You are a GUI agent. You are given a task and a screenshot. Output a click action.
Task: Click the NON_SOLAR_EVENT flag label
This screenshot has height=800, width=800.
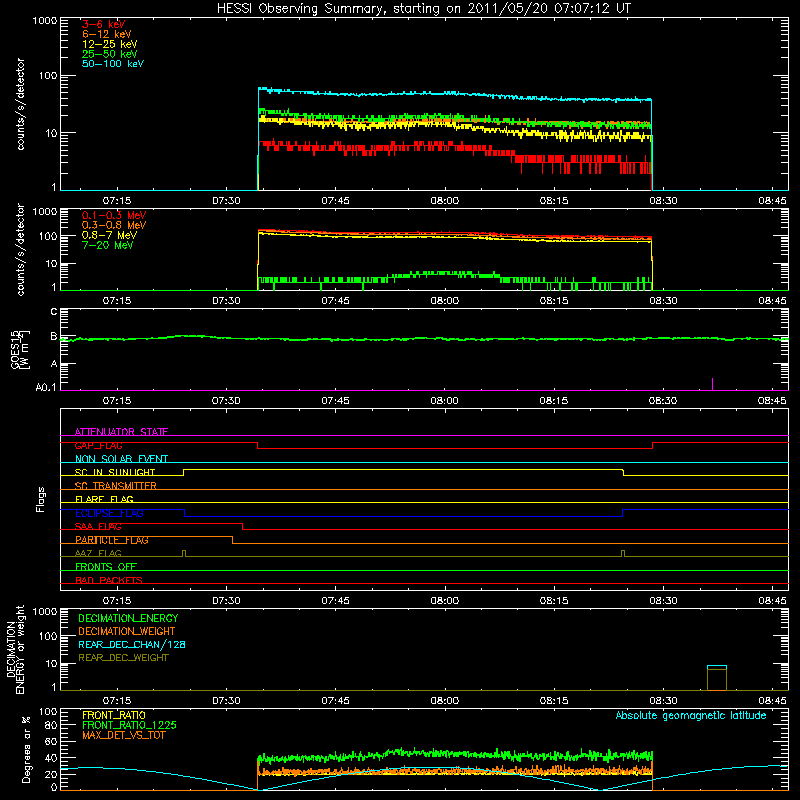121,459
